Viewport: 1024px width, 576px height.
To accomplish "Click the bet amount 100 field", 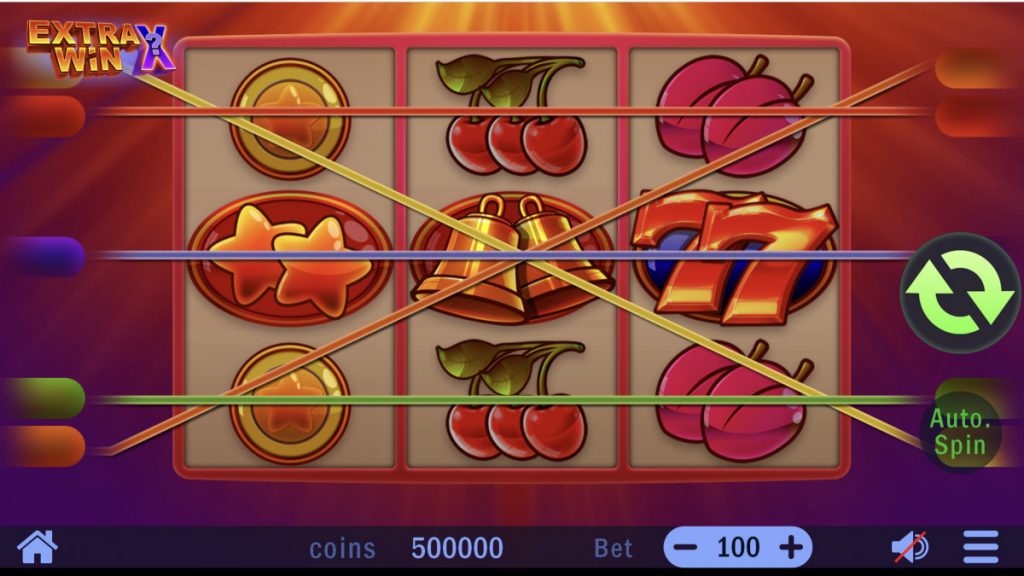I will [739, 547].
